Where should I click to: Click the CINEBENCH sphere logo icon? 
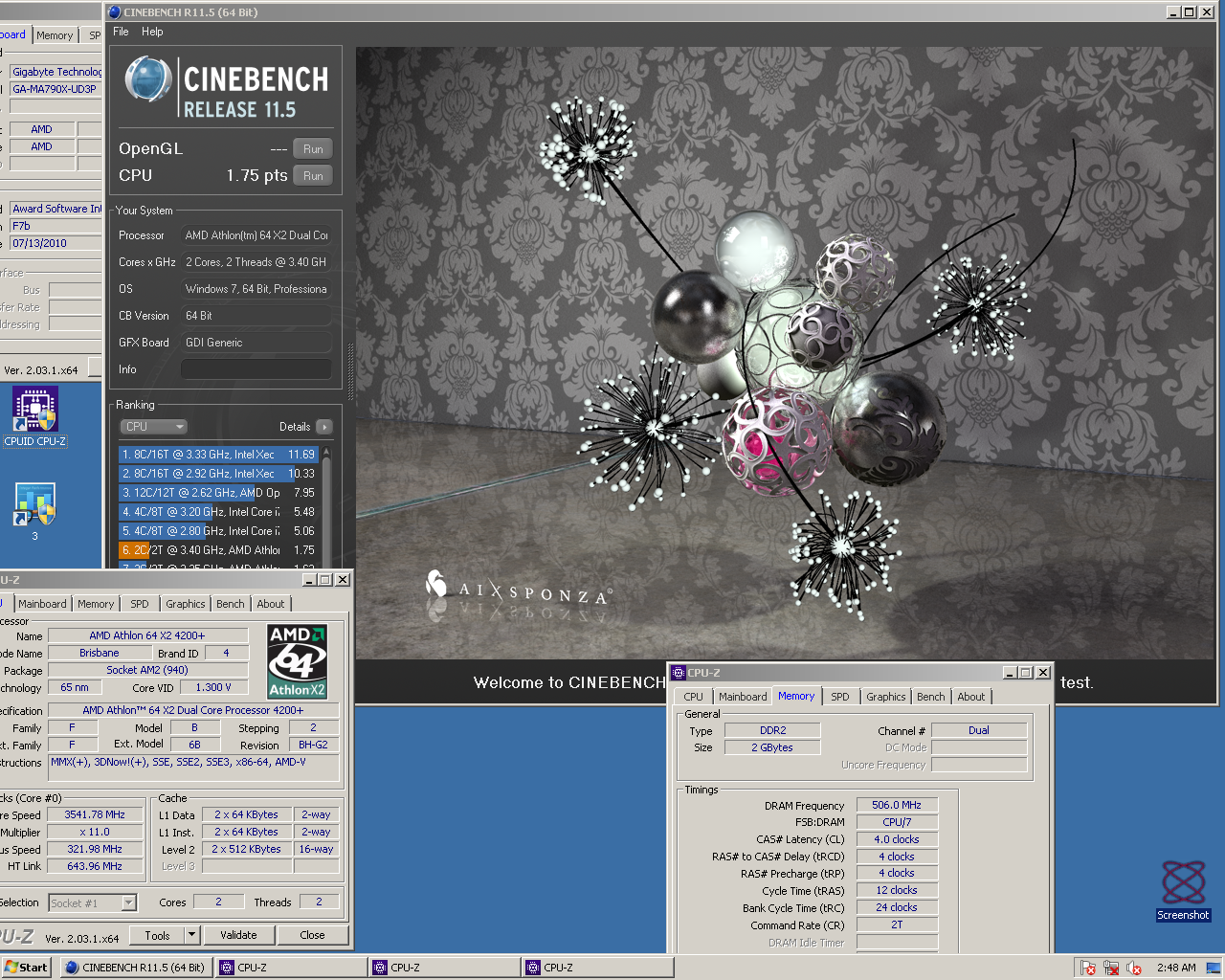click(x=147, y=80)
